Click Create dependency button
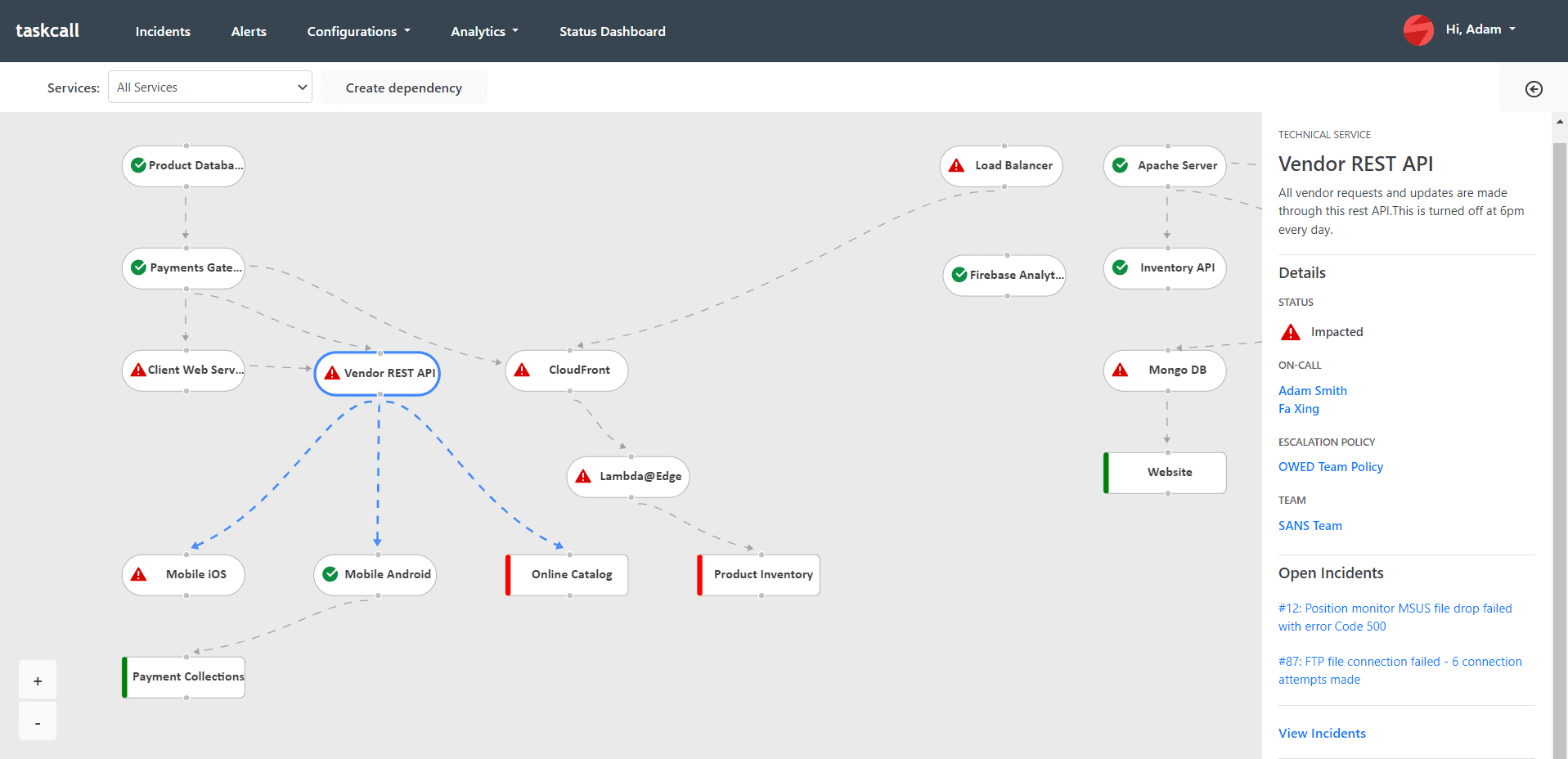 pos(404,88)
